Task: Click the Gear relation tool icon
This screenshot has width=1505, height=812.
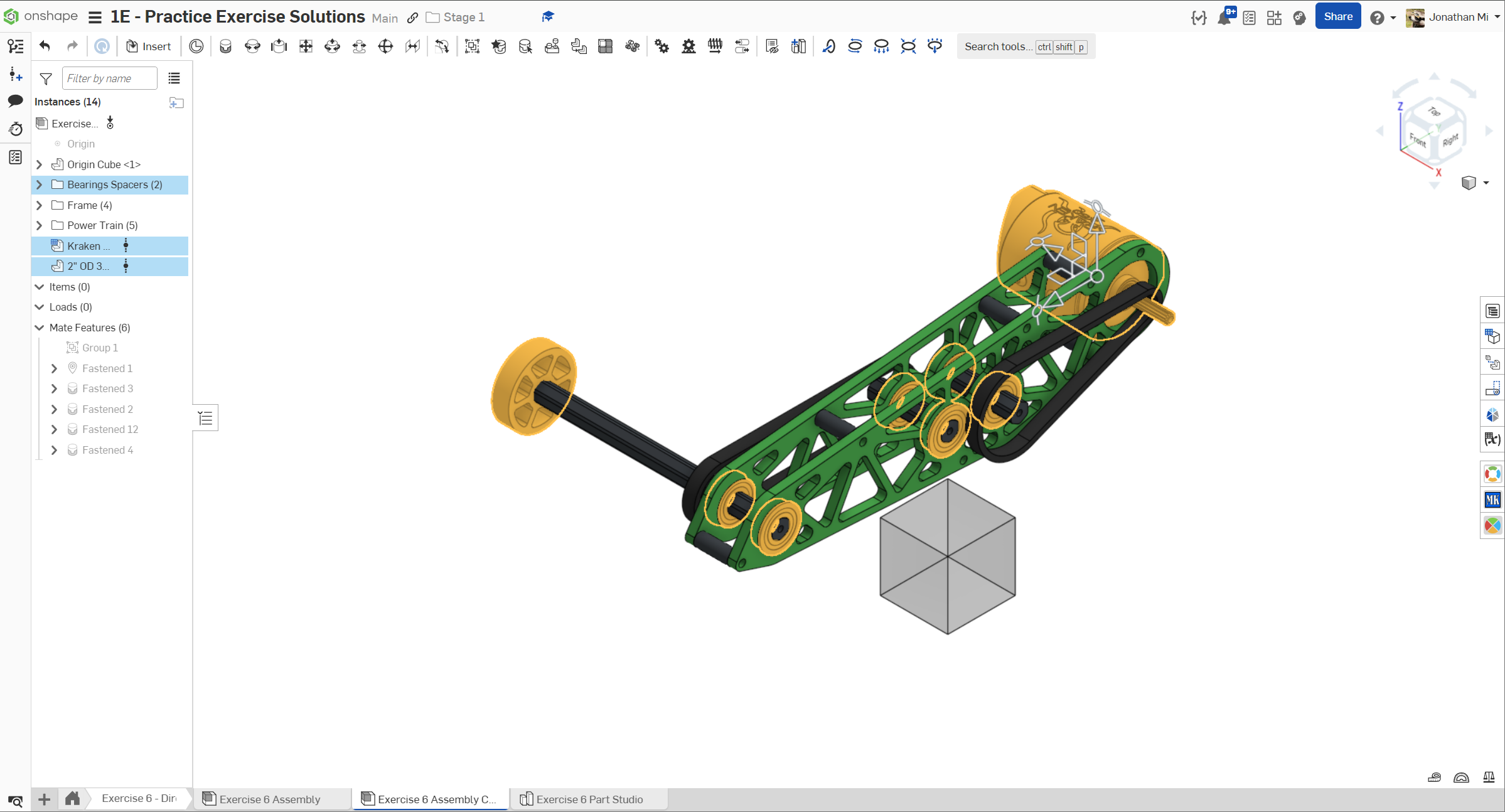Action: click(661, 46)
